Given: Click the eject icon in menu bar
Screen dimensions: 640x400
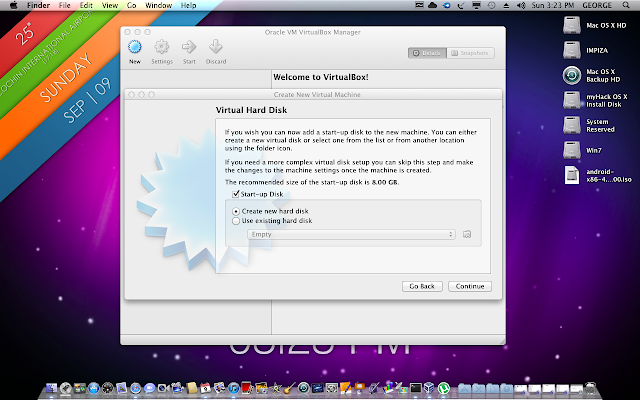Looking at the screenshot, I should coord(506,5).
